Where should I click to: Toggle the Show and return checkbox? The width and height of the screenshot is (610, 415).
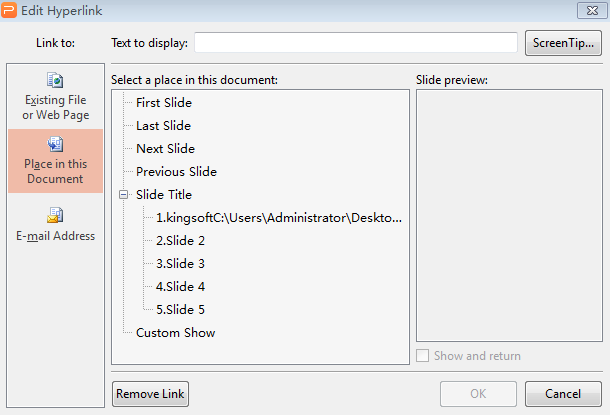coord(422,355)
